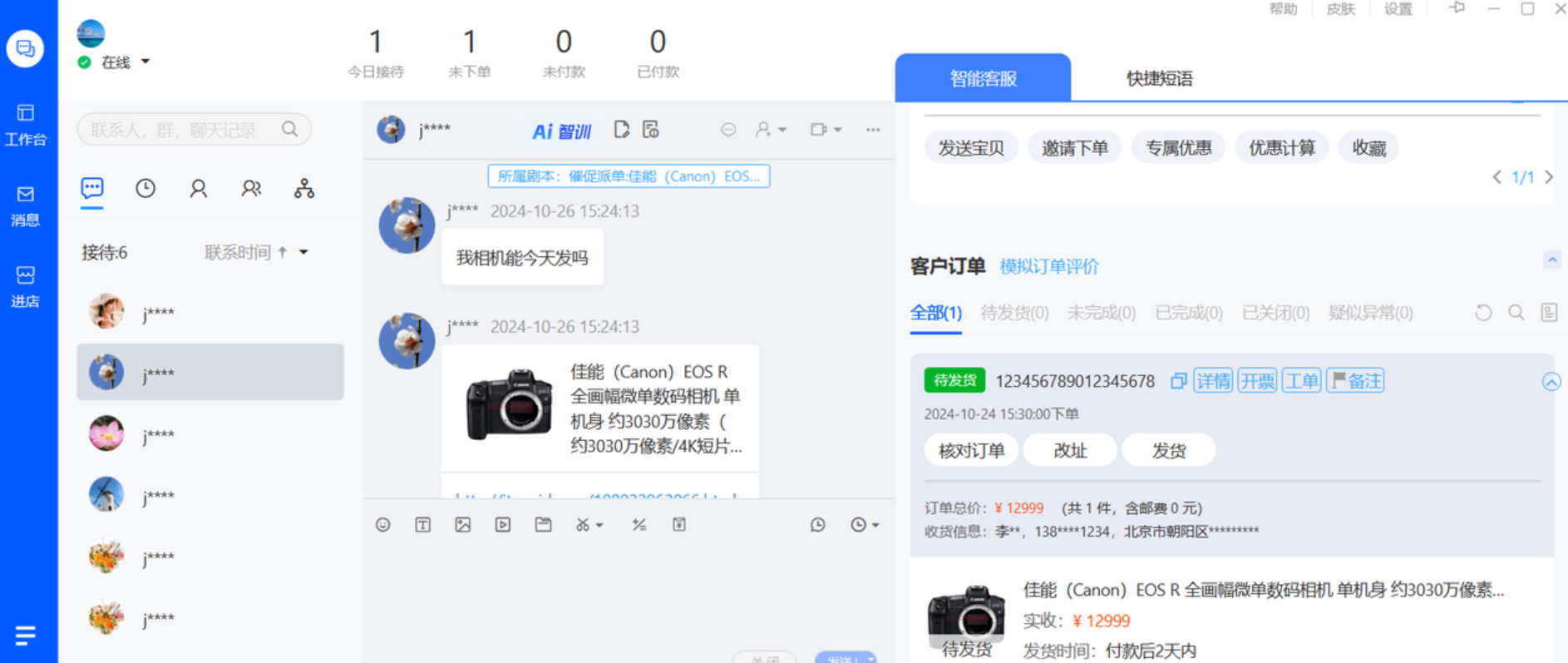Open the order list document icon
Viewport: 1568px width, 663px height.
(1549, 313)
